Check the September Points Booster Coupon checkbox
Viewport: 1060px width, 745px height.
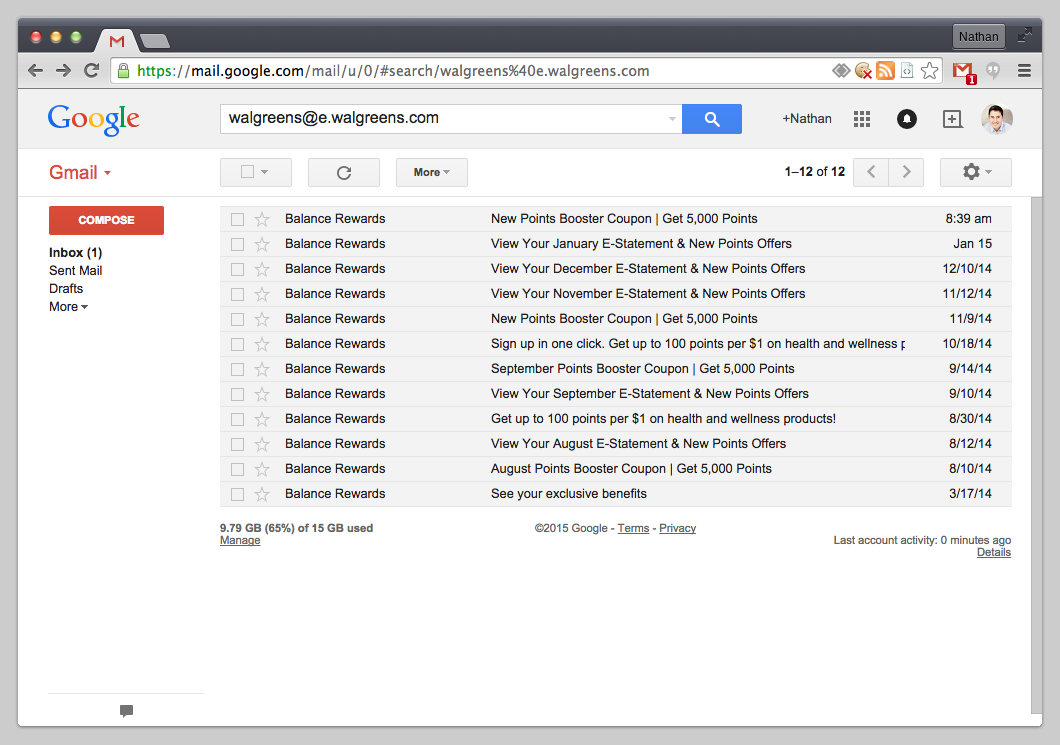click(x=237, y=369)
